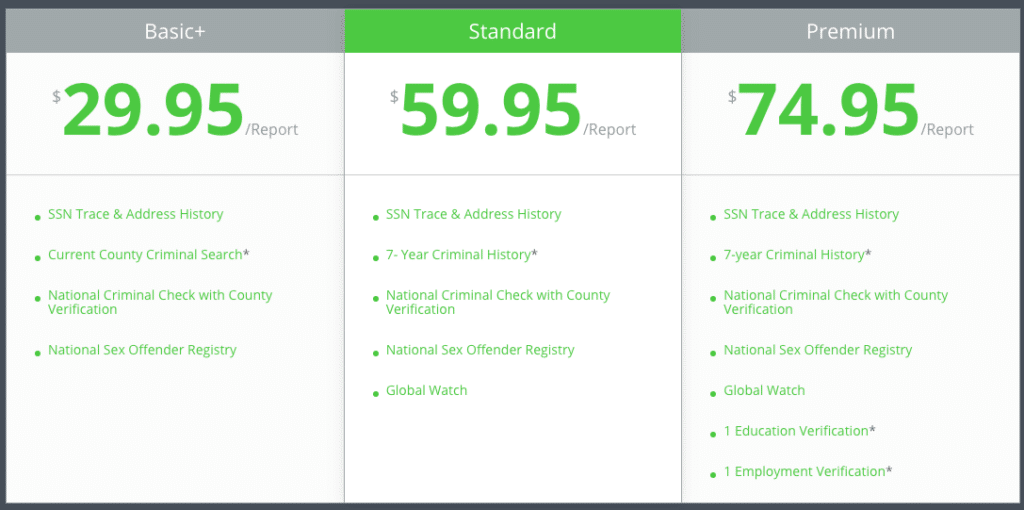1024x510 pixels.
Task: Open SSN Trace & Address History under Basic+
Action: pos(136,214)
